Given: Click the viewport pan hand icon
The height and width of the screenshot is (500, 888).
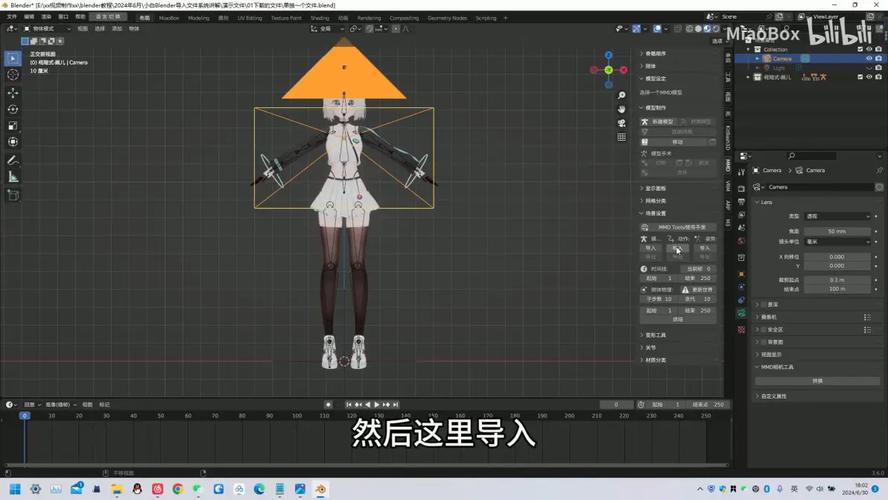Looking at the screenshot, I should tap(621, 109).
